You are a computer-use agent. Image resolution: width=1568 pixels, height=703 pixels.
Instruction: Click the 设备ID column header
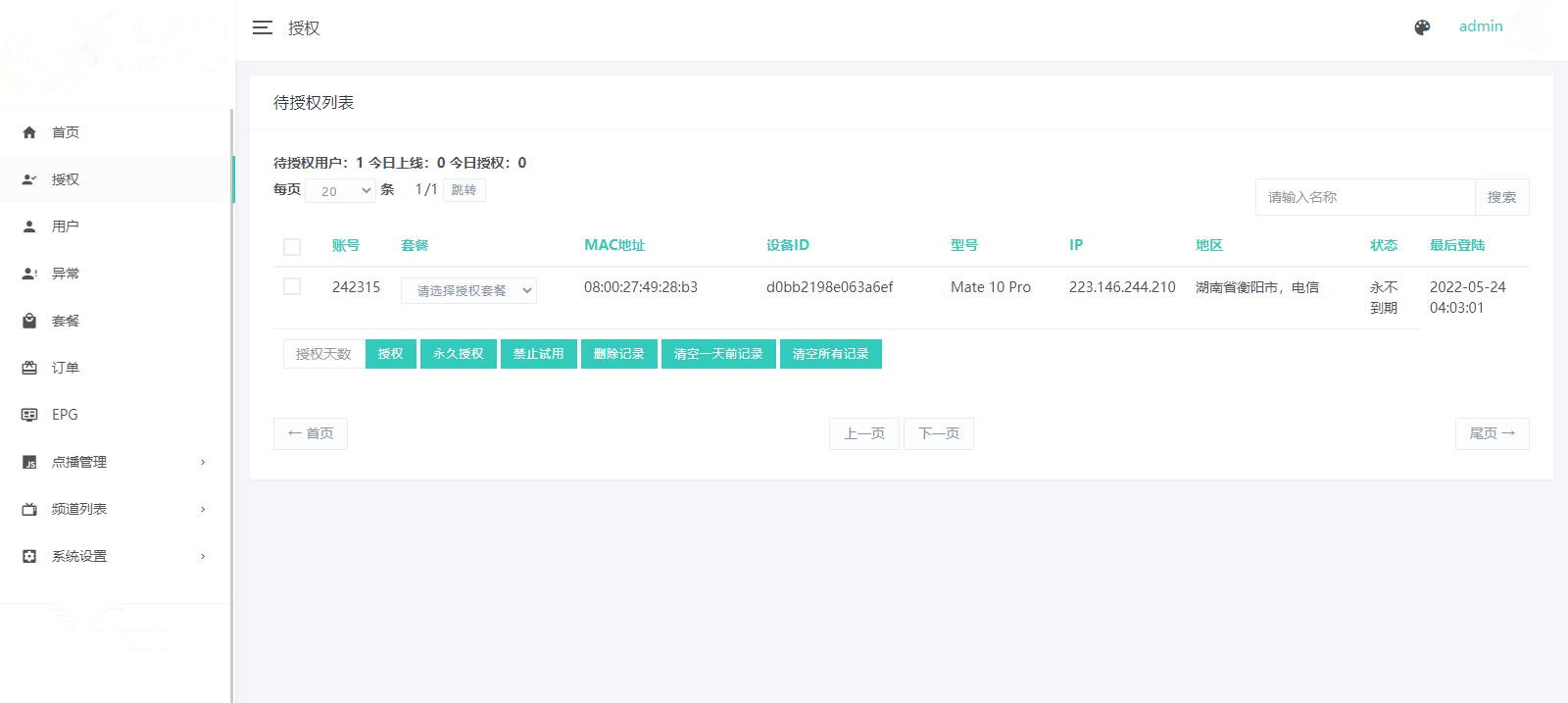coord(788,245)
